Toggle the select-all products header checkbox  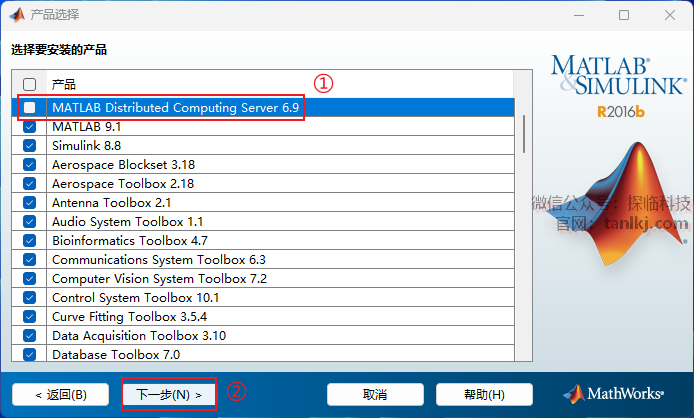coord(29,84)
